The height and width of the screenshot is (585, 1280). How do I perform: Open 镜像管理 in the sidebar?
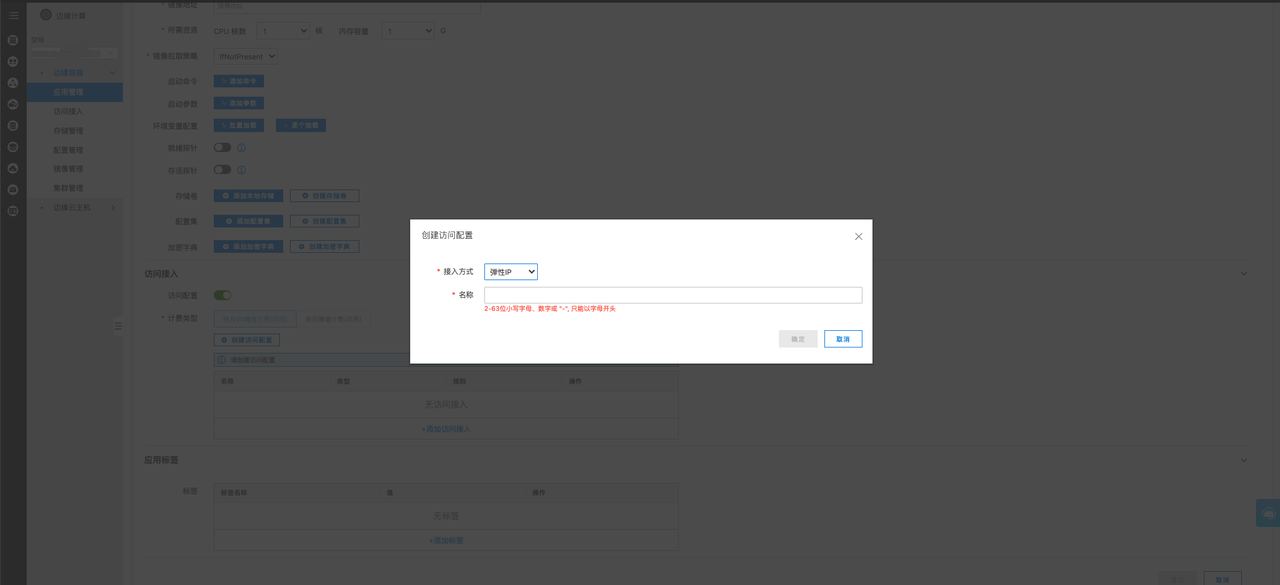(68, 168)
